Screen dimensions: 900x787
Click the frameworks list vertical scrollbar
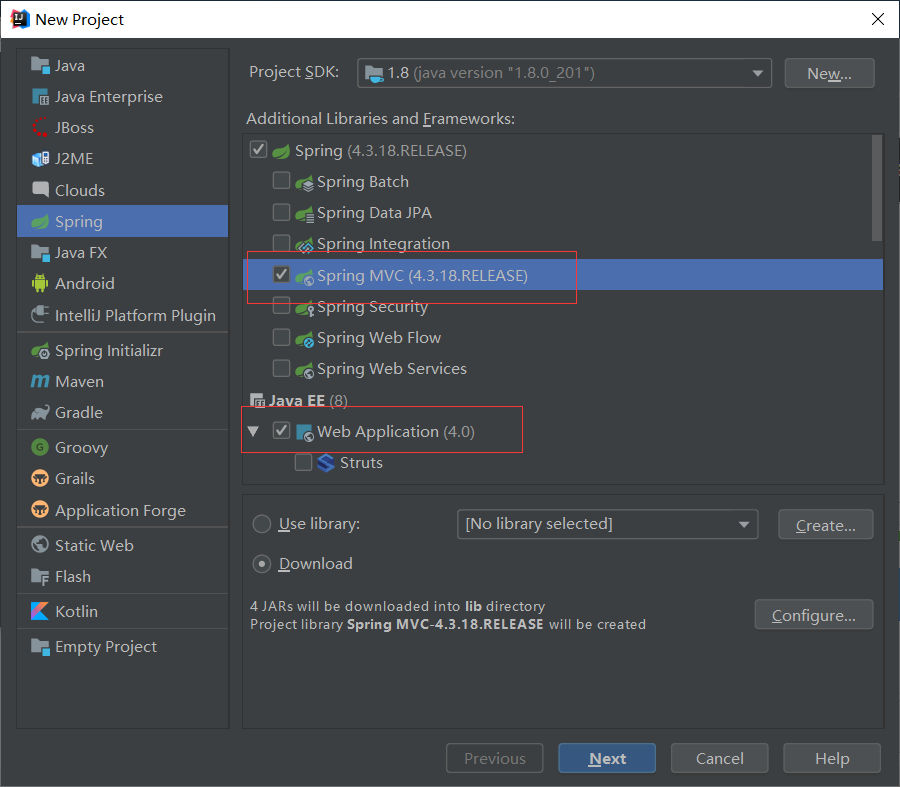click(x=876, y=188)
